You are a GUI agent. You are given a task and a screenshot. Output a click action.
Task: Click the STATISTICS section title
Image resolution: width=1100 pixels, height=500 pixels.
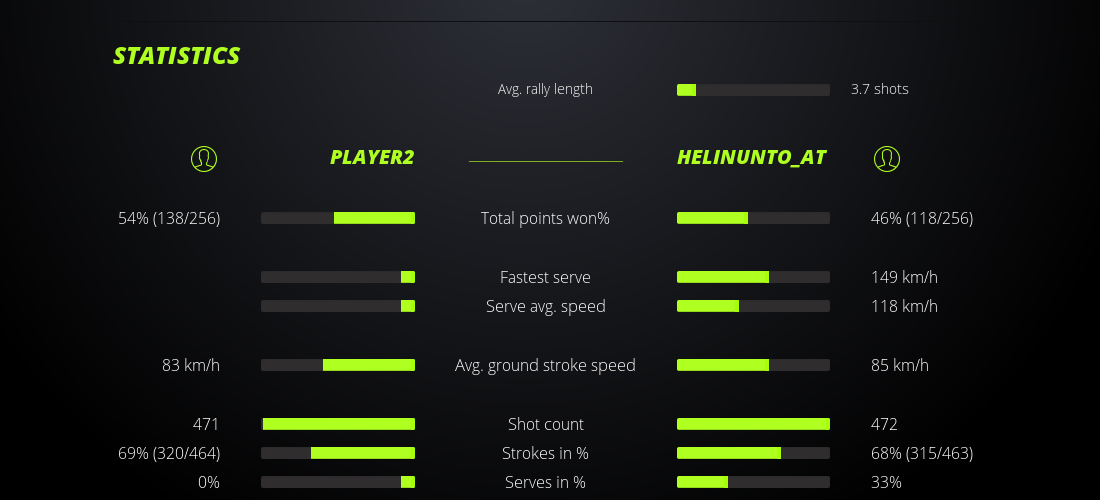[x=177, y=56]
